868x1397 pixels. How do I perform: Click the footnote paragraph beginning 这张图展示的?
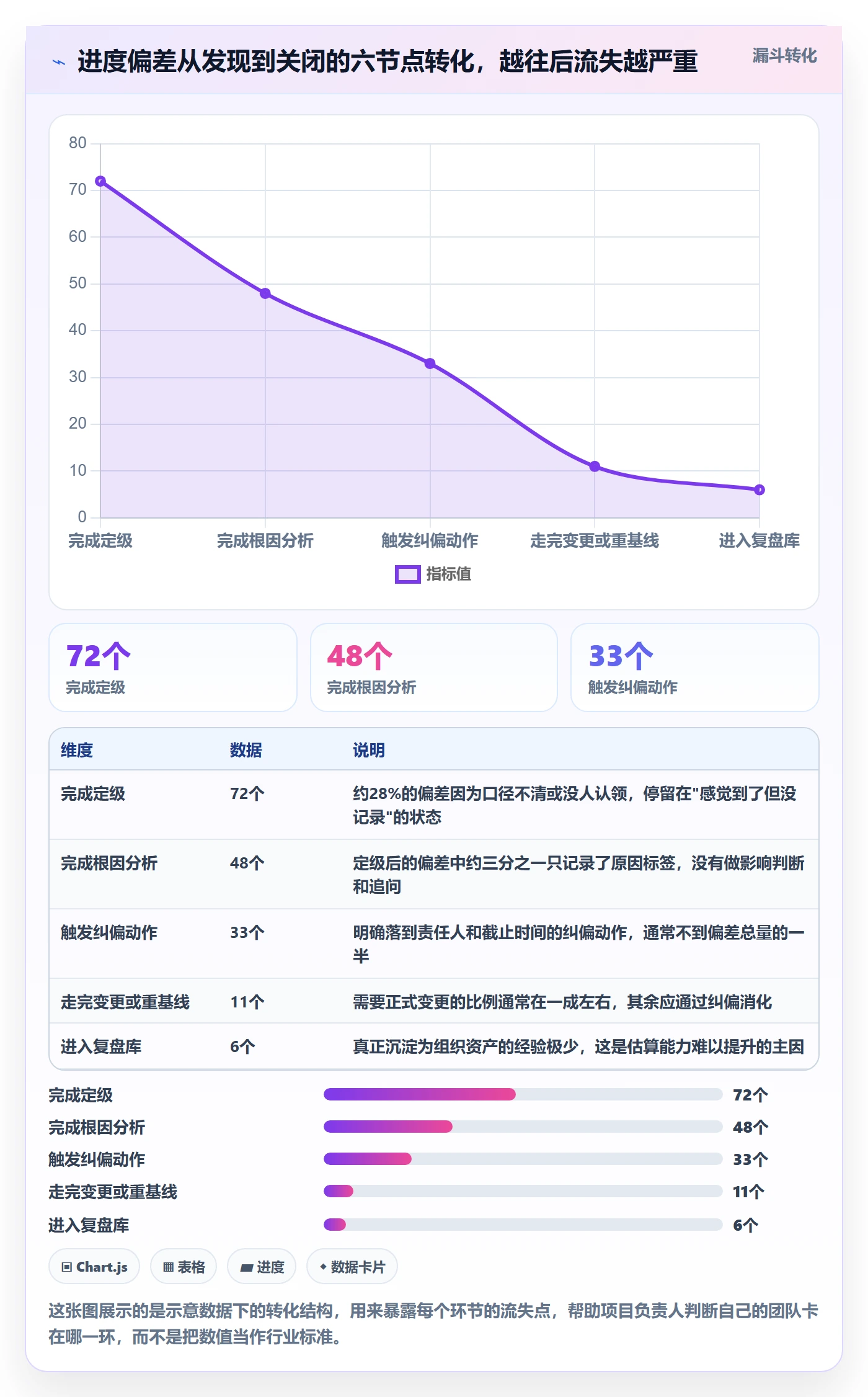click(x=433, y=1324)
